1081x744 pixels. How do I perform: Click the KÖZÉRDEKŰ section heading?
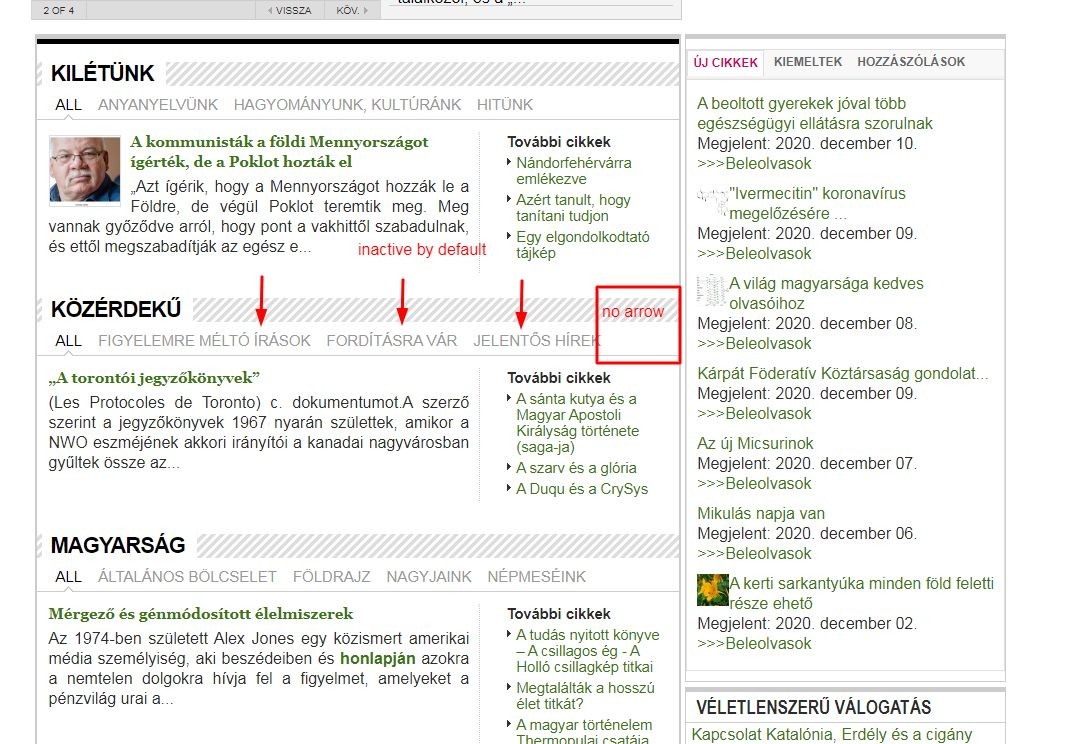tap(116, 309)
